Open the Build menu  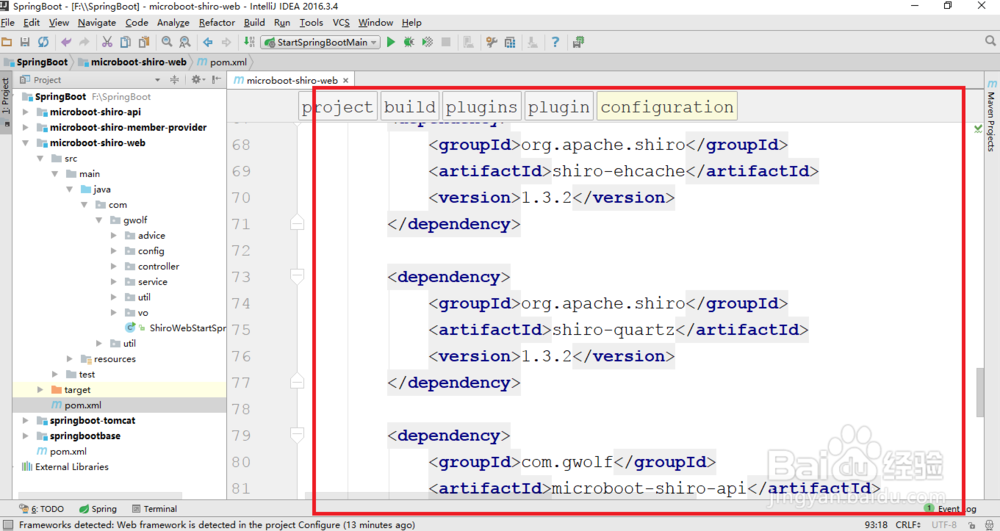(x=254, y=22)
